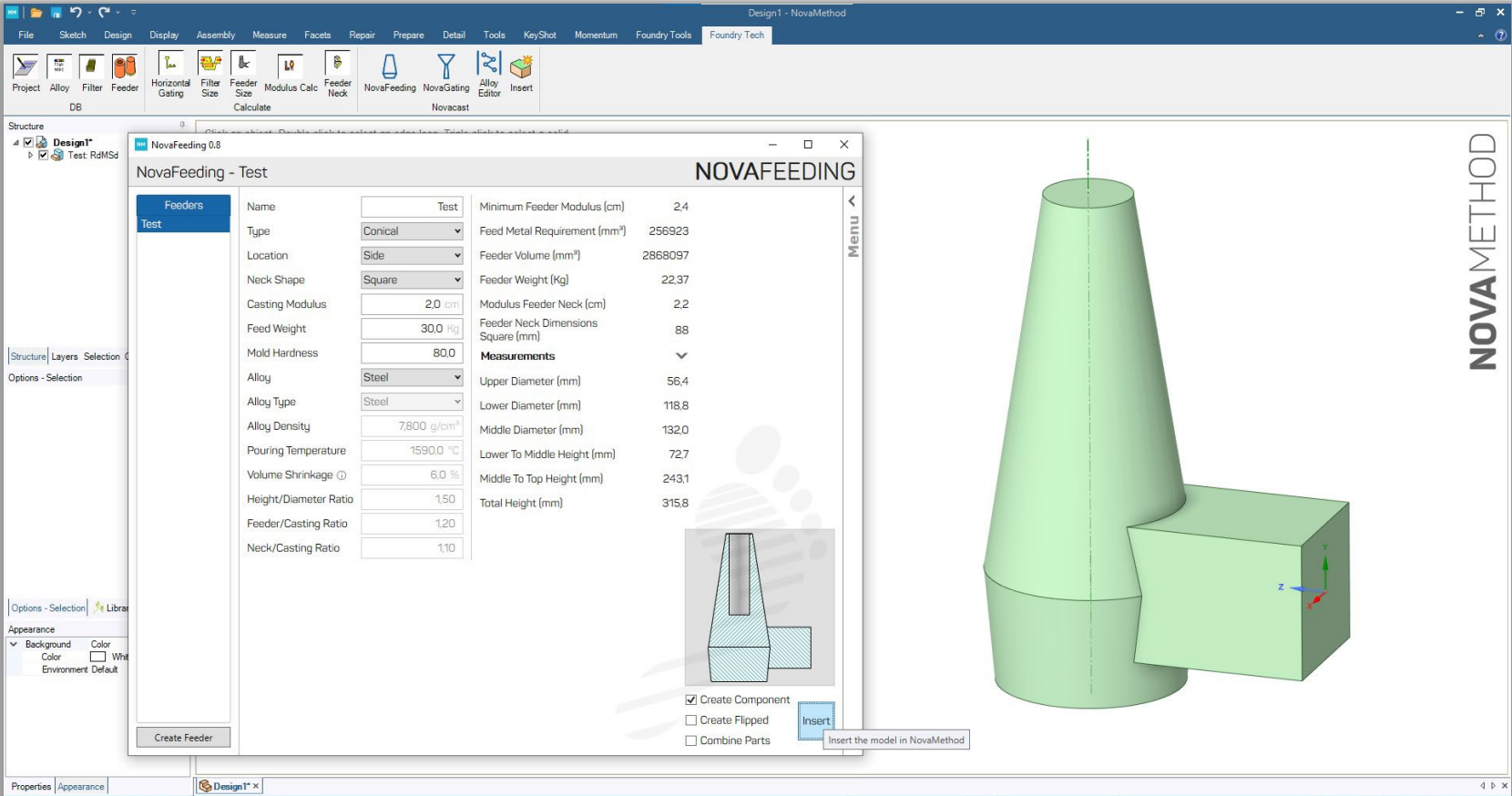Click the Insert button in the NovaFeeding dialog

coord(815,720)
